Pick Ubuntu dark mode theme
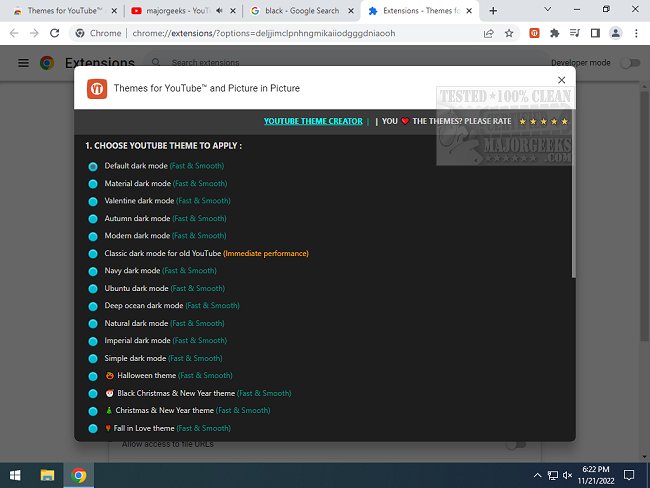 click(93, 289)
